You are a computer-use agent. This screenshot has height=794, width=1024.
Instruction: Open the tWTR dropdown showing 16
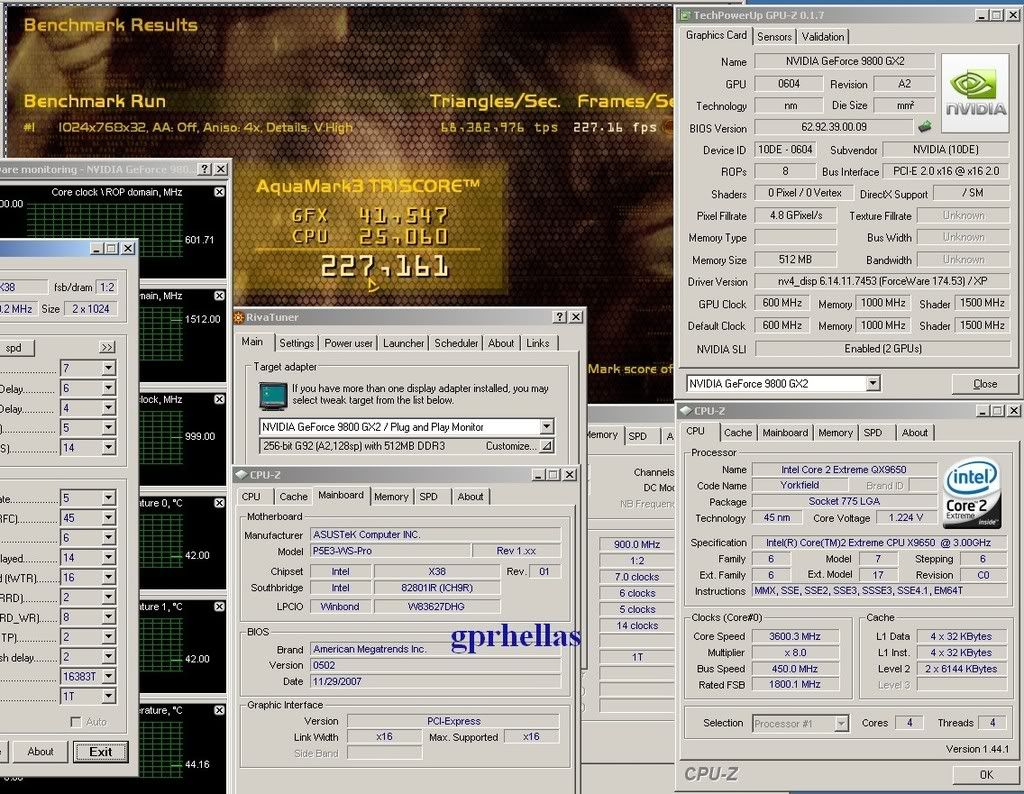tap(109, 577)
